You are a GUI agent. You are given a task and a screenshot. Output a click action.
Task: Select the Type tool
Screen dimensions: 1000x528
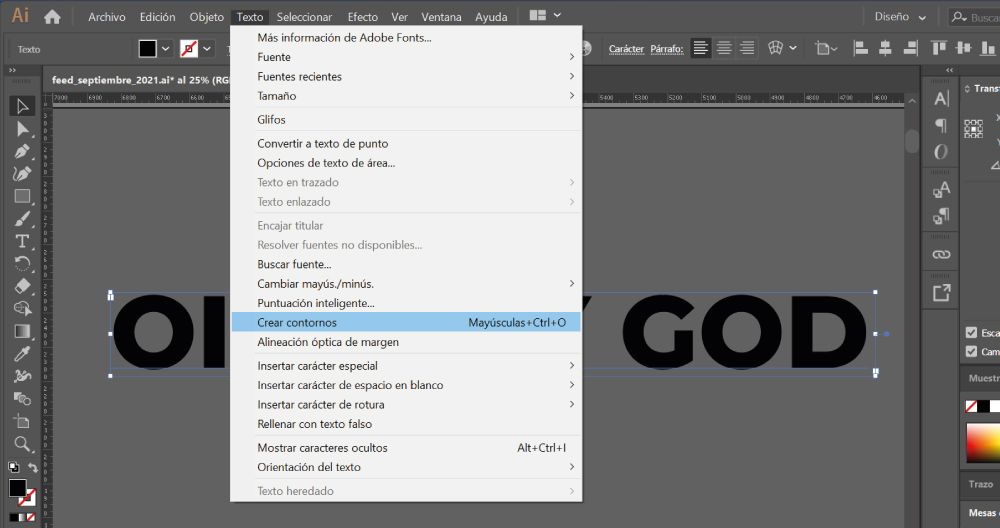[x=22, y=241]
